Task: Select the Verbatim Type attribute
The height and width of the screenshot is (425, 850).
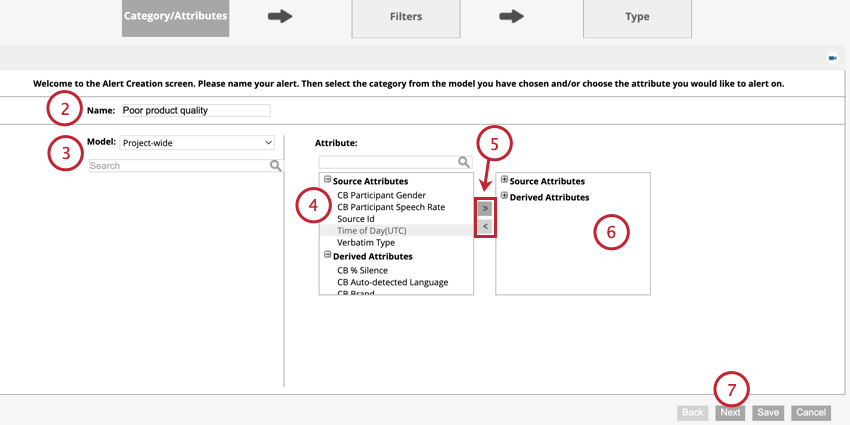Action: point(366,242)
